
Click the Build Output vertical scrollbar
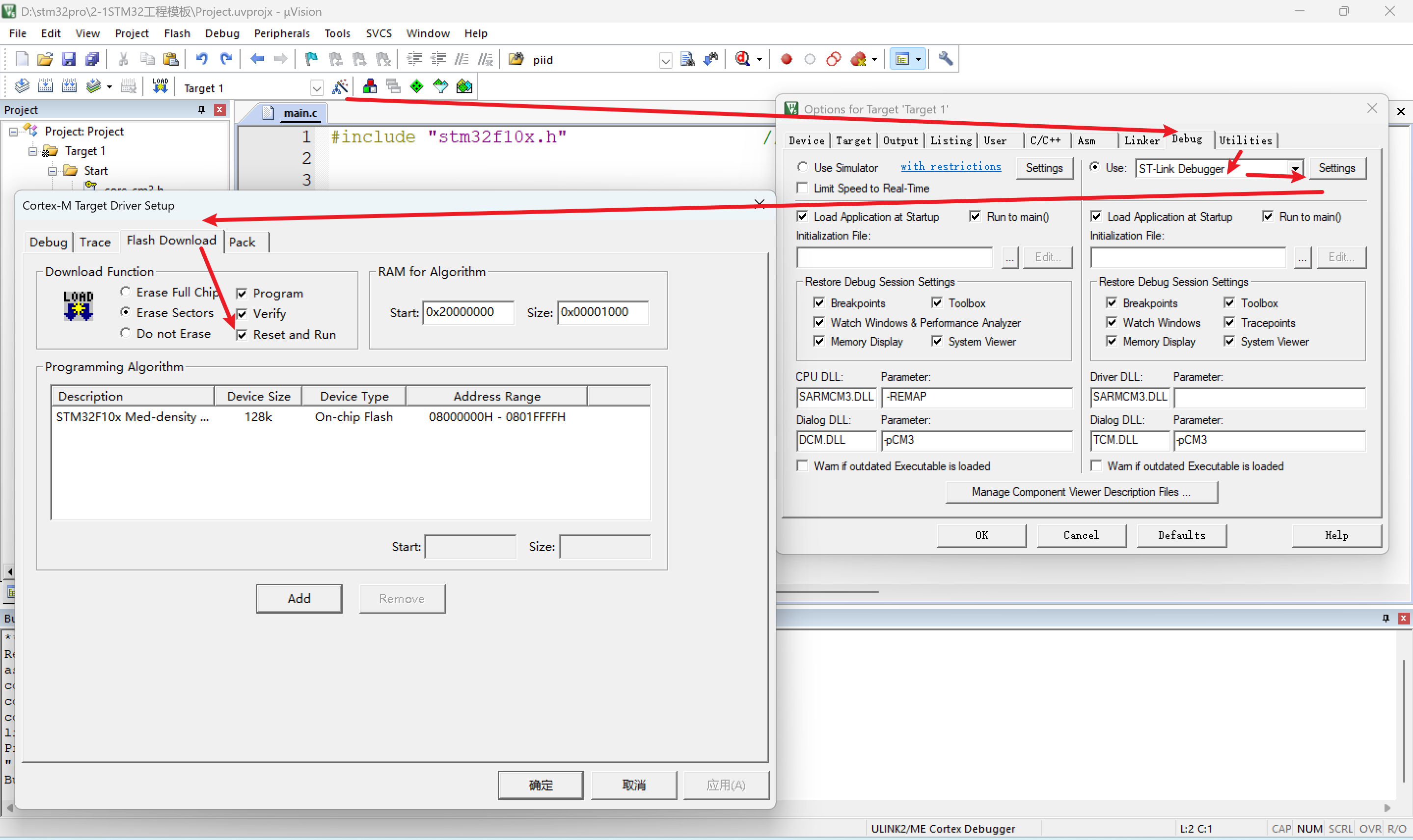tap(1404, 720)
